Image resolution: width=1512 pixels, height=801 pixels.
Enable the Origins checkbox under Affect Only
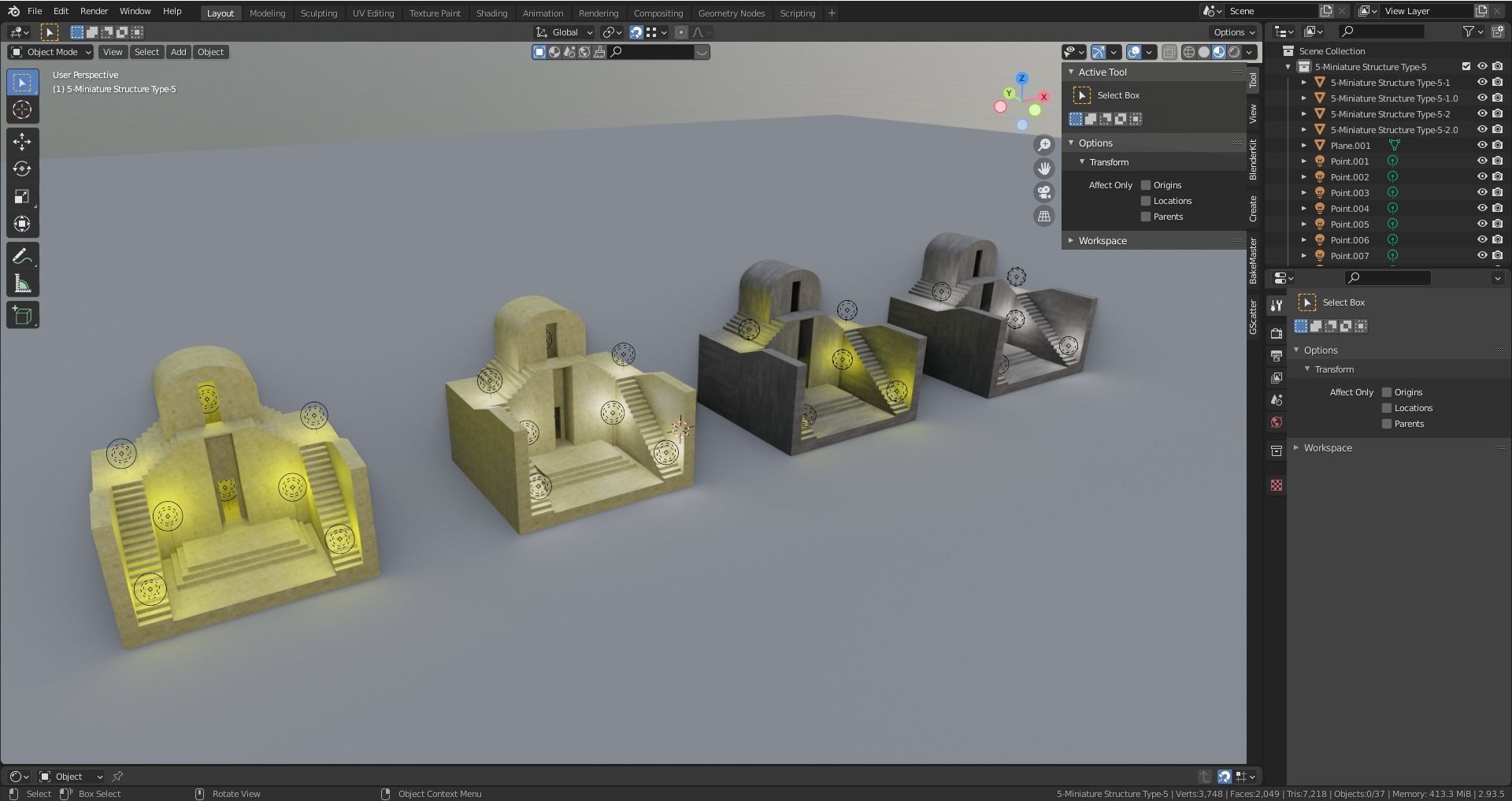(1147, 184)
